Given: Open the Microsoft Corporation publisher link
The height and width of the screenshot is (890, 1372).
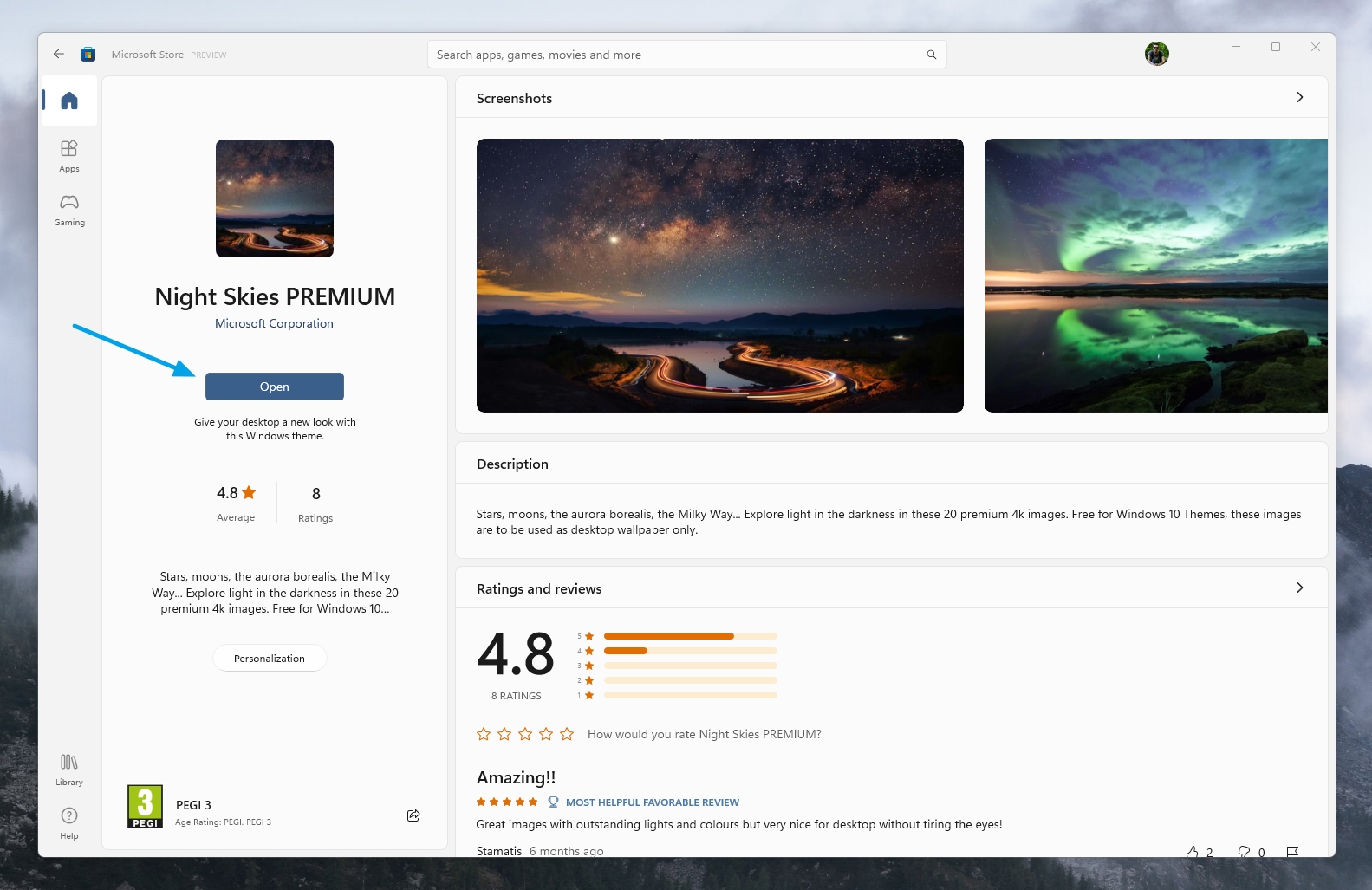Looking at the screenshot, I should 274,323.
